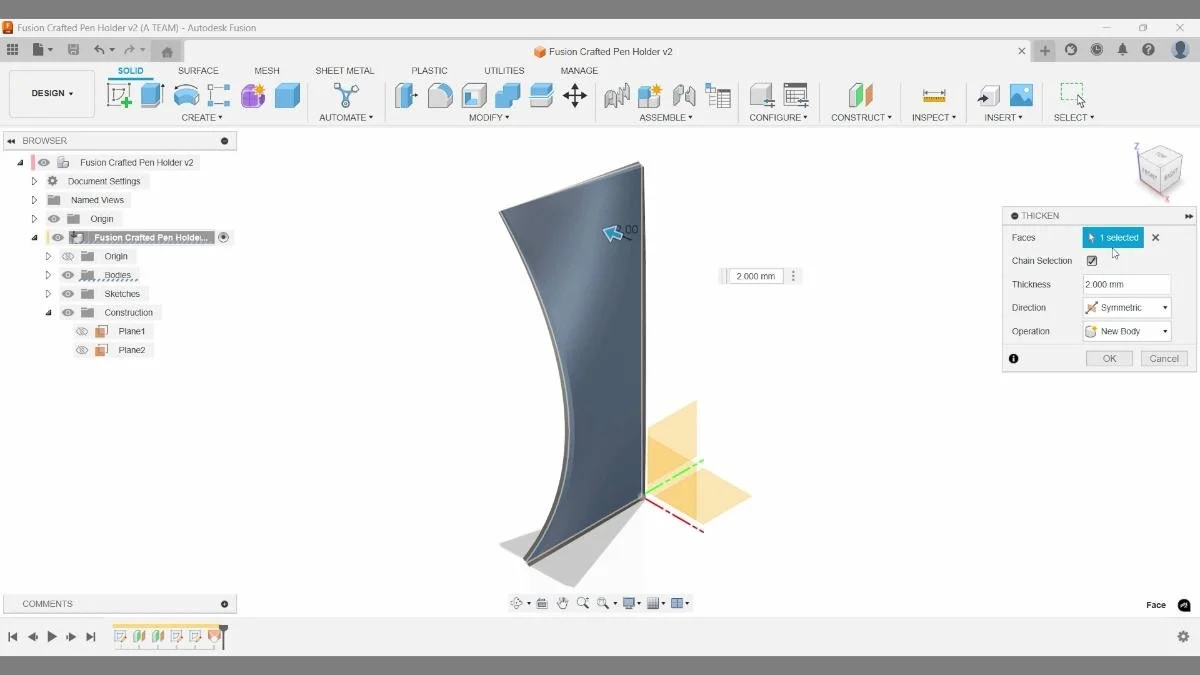
Task: Click the Zoom tool in the navigation bar
Action: pos(585,603)
